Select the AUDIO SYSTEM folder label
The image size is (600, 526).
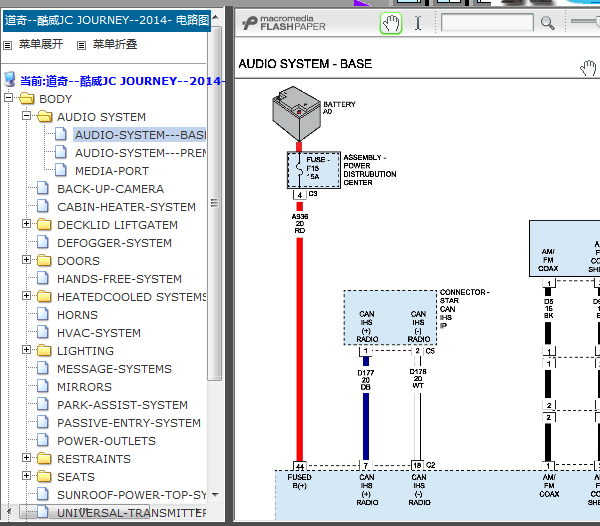pos(101,117)
